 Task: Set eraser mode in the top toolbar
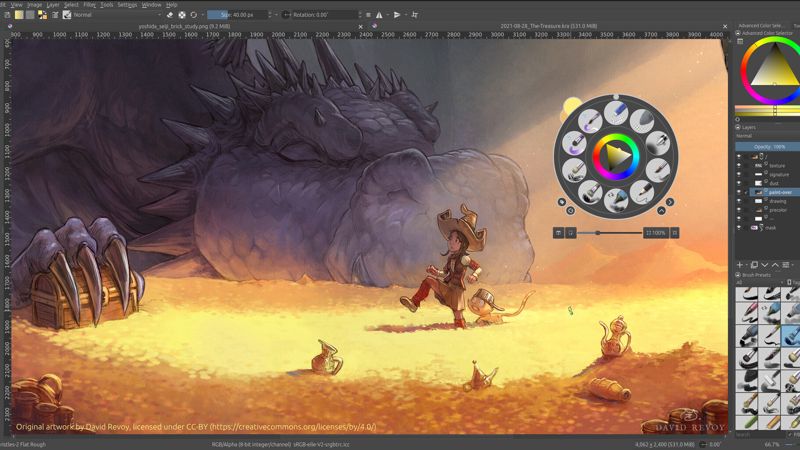170,15
